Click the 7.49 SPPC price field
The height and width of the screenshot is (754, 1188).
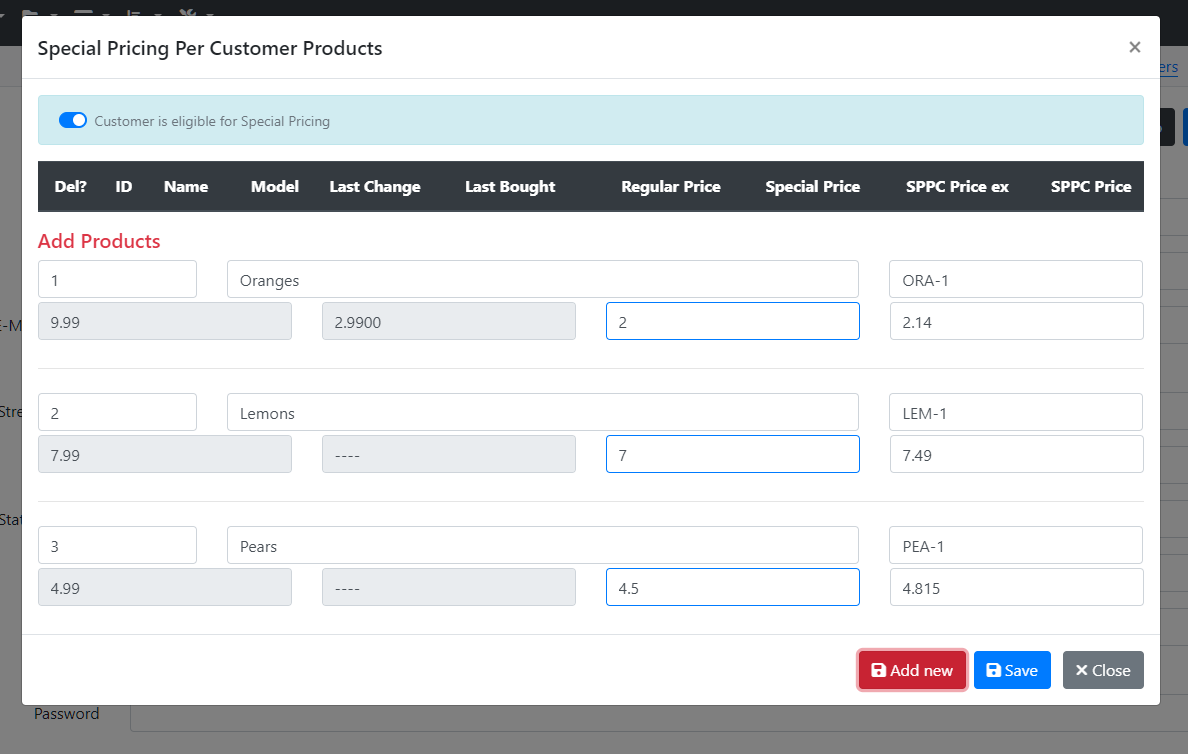tap(1017, 454)
